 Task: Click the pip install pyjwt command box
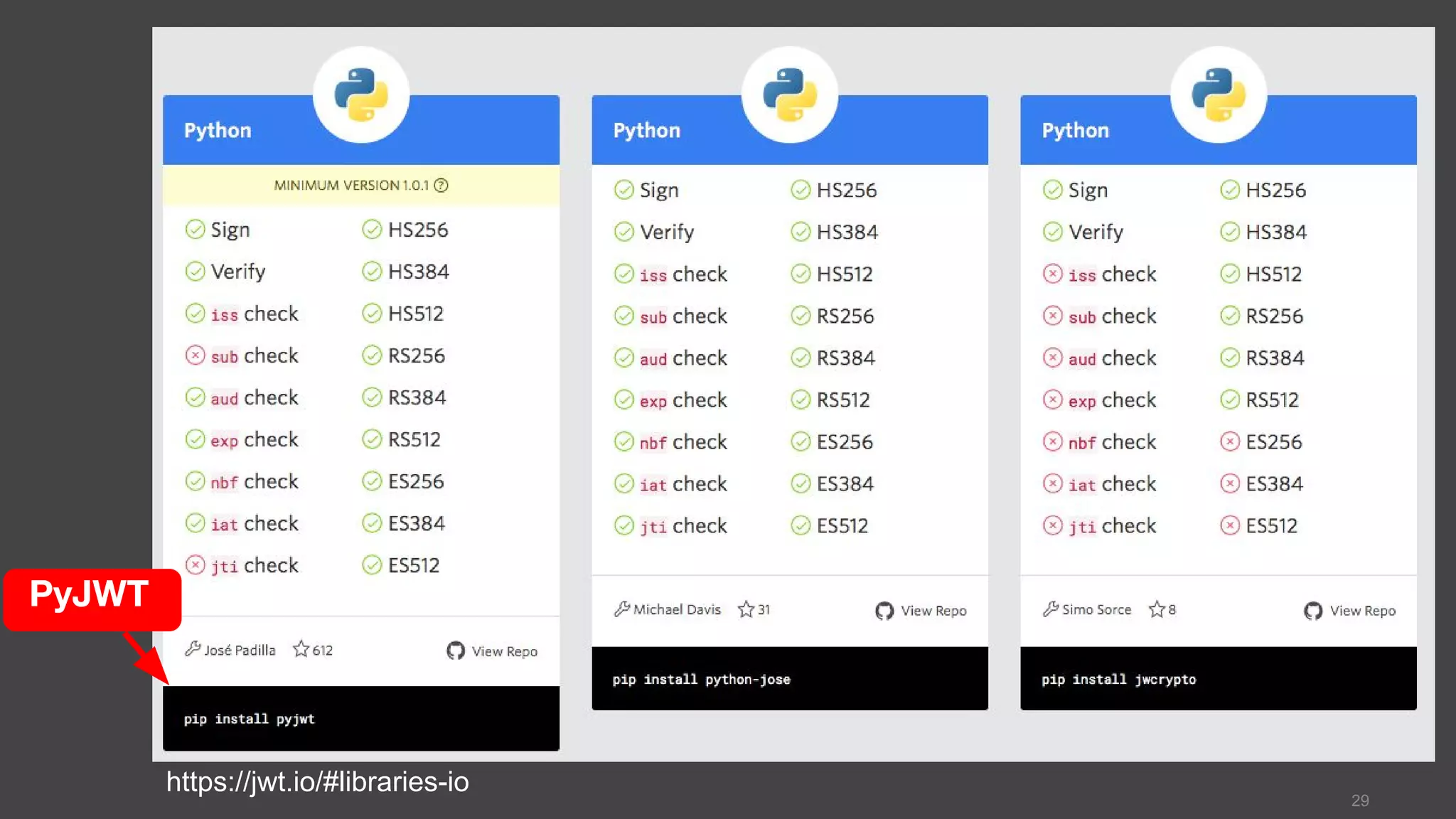coord(361,718)
